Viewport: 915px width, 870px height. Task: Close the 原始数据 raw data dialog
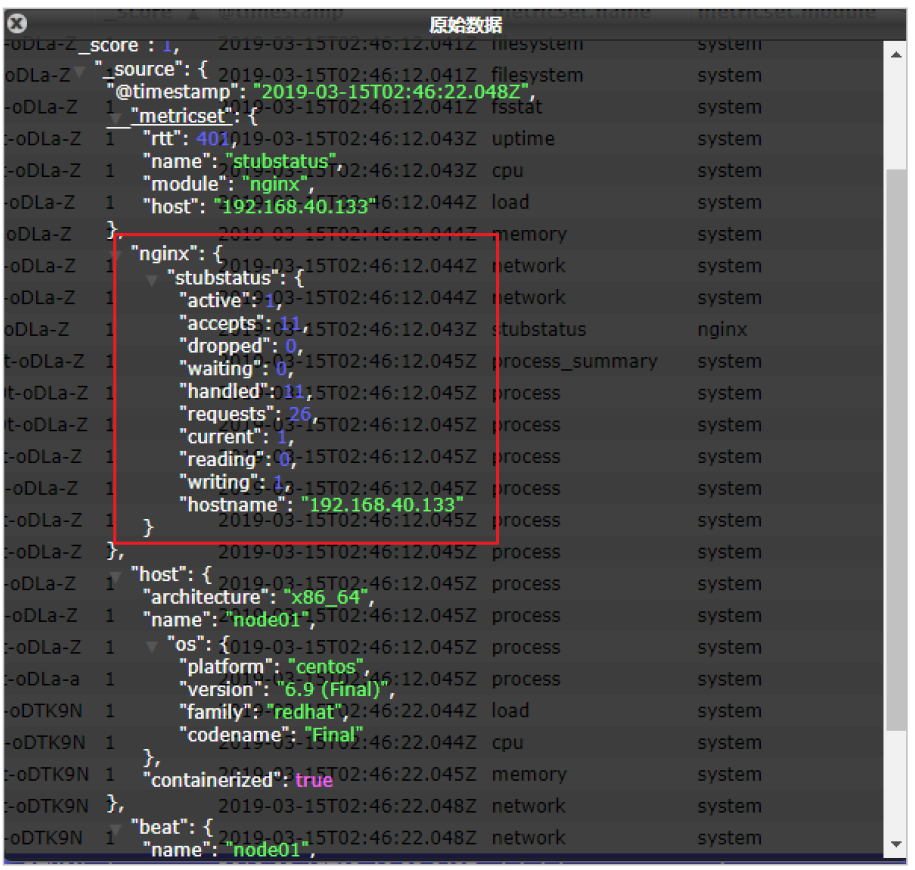(x=17, y=24)
